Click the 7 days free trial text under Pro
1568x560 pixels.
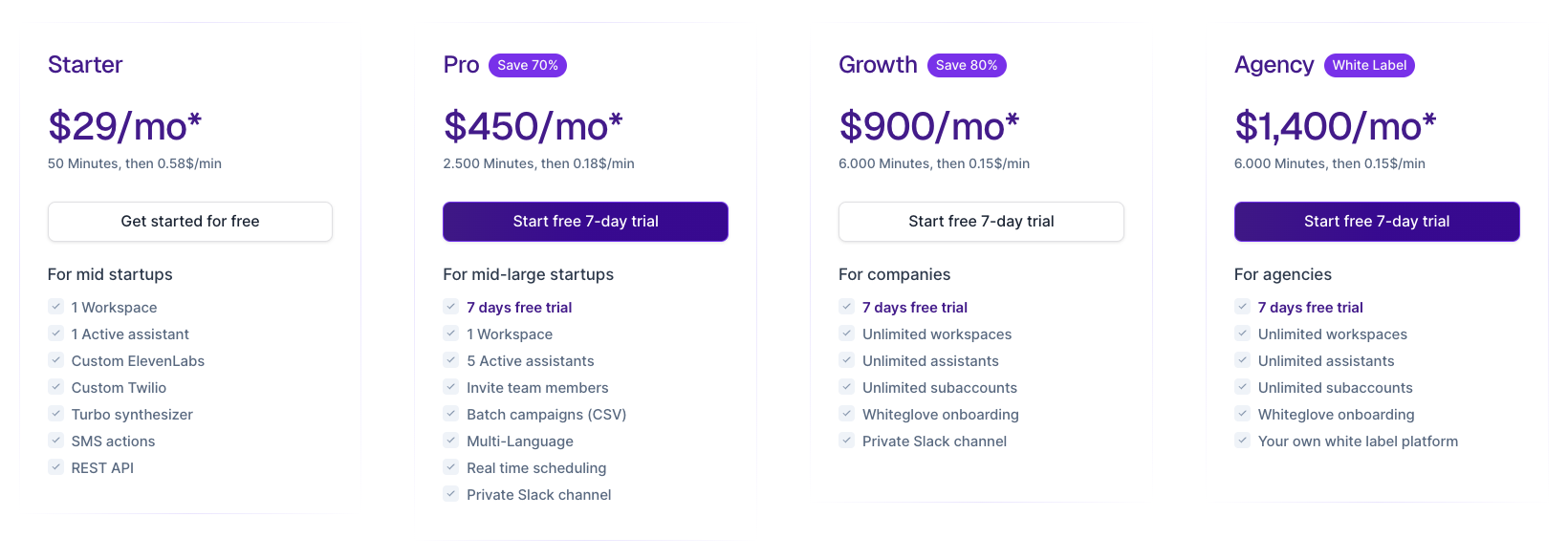tap(519, 308)
